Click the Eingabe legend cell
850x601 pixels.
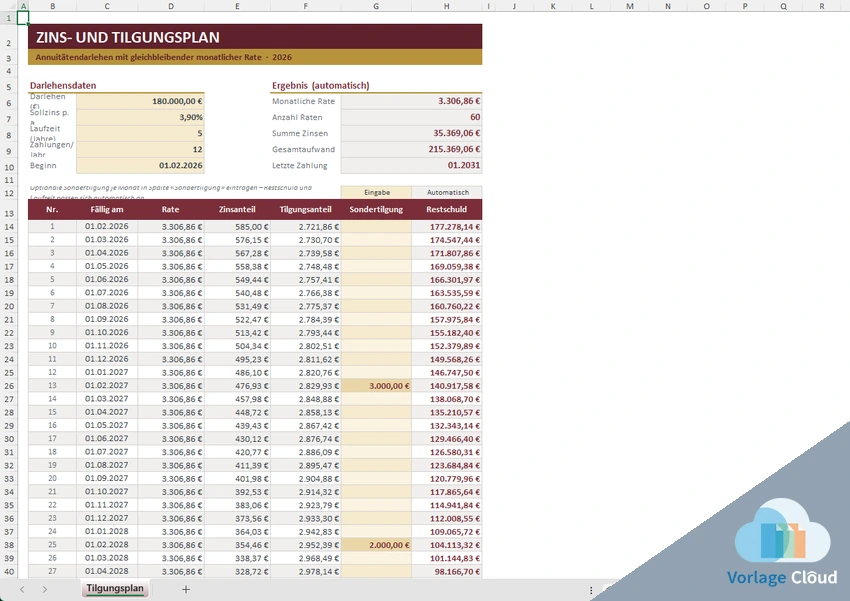376,192
